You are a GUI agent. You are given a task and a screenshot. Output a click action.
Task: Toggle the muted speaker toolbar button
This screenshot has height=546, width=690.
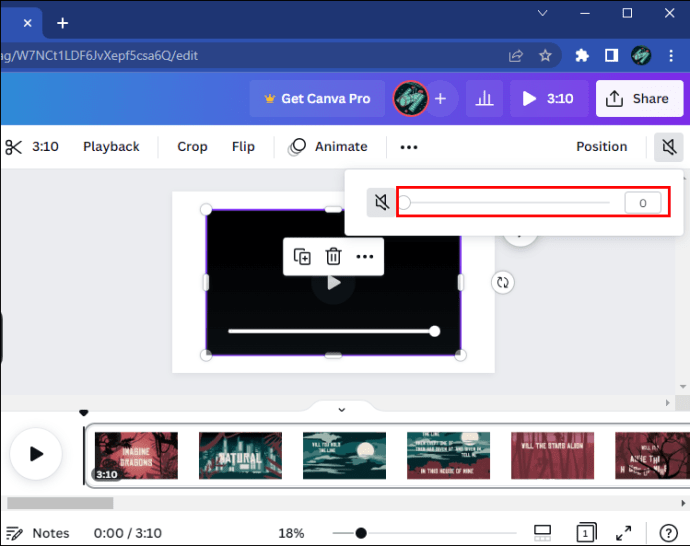click(668, 147)
